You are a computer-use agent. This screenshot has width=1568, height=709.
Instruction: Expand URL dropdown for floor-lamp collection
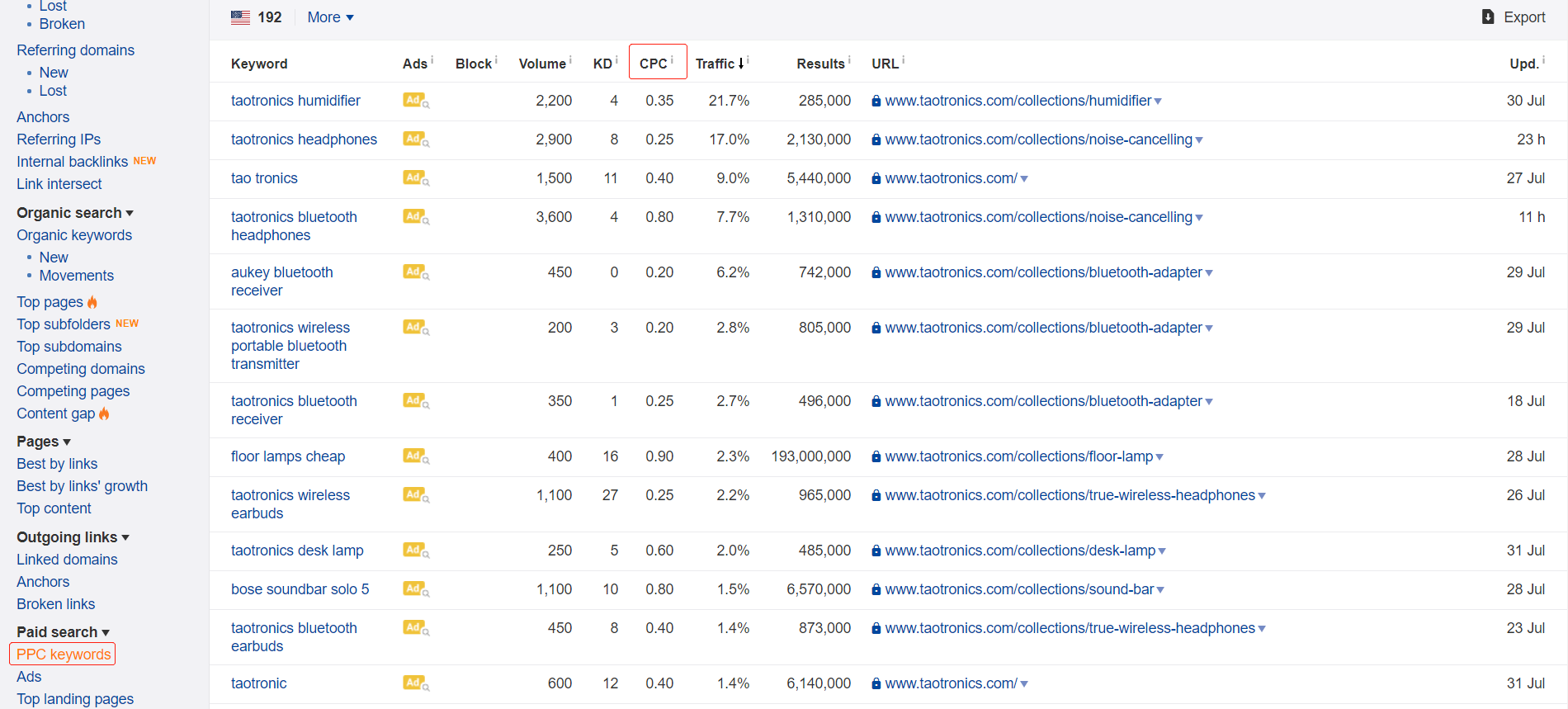[x=1159, y=457]
